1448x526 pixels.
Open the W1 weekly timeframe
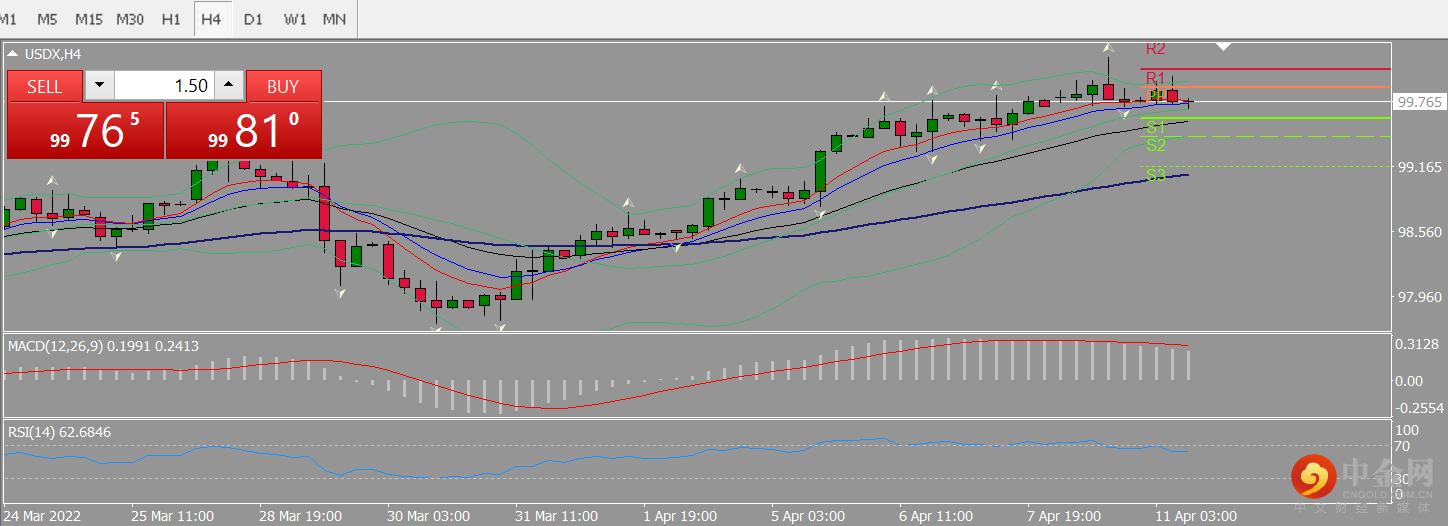click(x=295, y=19)
